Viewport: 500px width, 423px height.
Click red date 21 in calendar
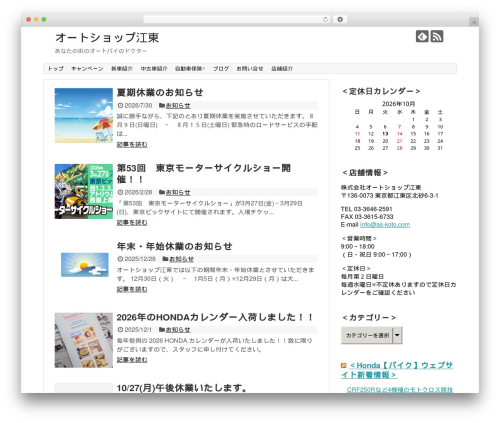click(x=399, y=141)
